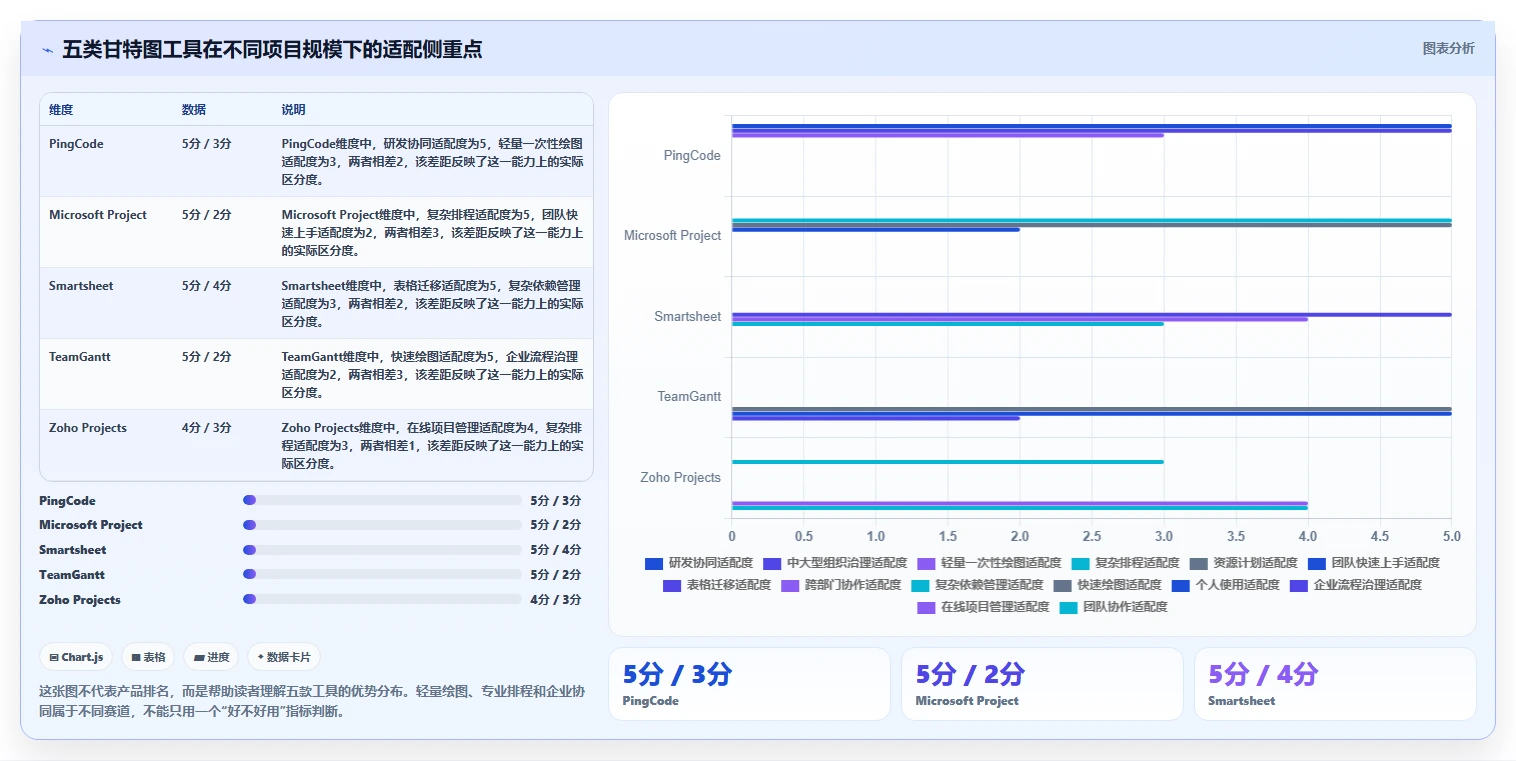1516x761 pixels.
Task: Click the 数据卡片 chip
Action: point(284,657)
